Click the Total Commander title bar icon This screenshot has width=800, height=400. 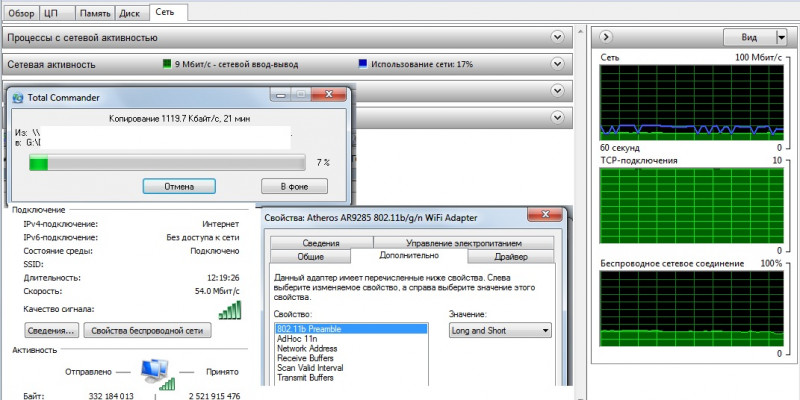pyautogui.click(x=17, y=97)
